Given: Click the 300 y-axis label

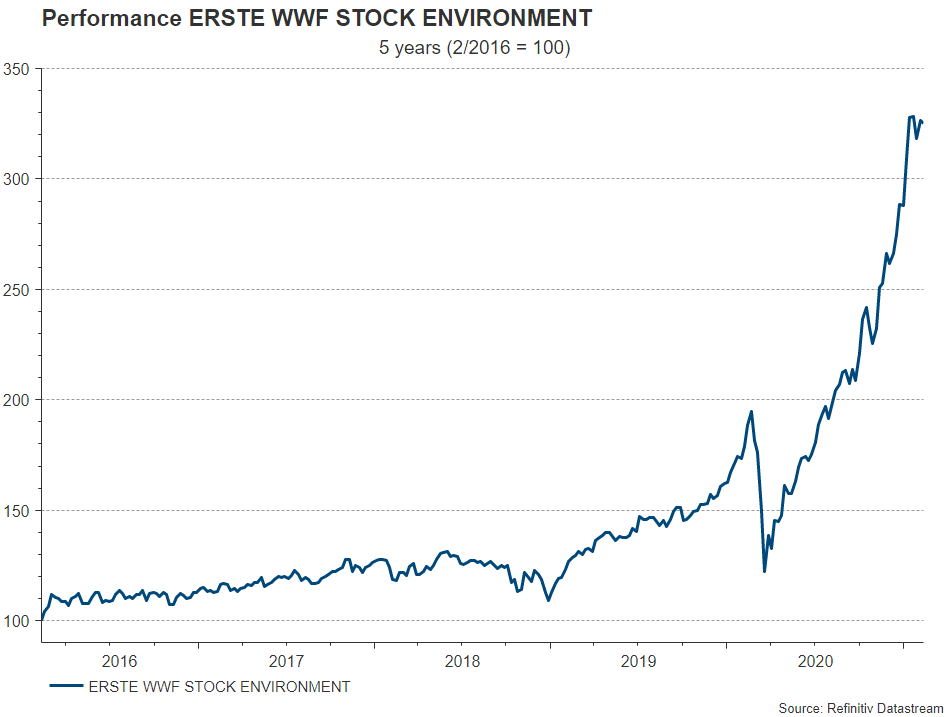Looking at the screenshot, I should [19, 179].
